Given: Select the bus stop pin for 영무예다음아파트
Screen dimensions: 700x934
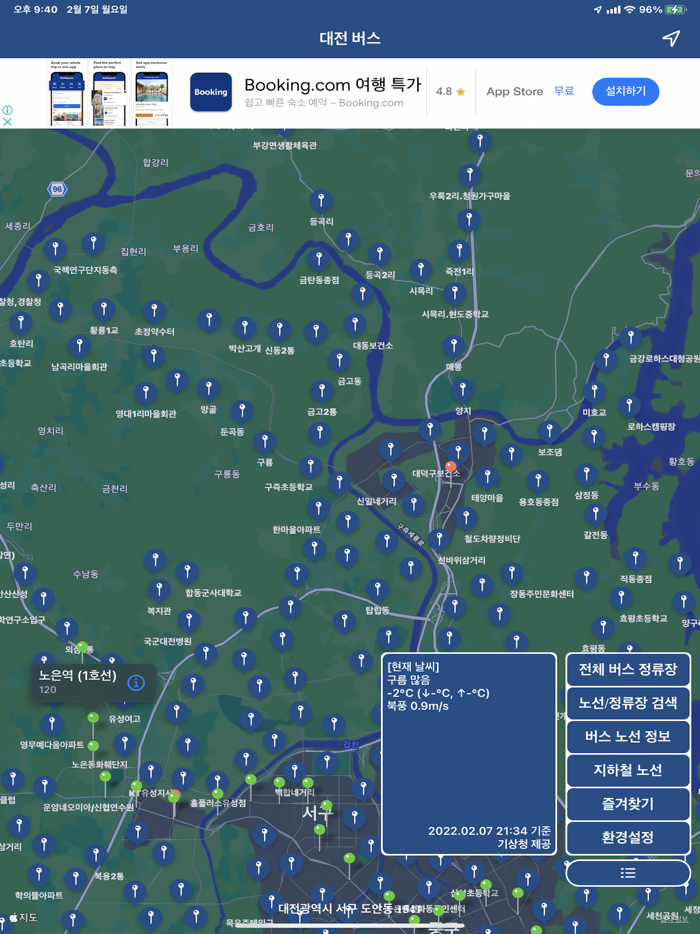Looking at the screenshot, I should 52,724.
